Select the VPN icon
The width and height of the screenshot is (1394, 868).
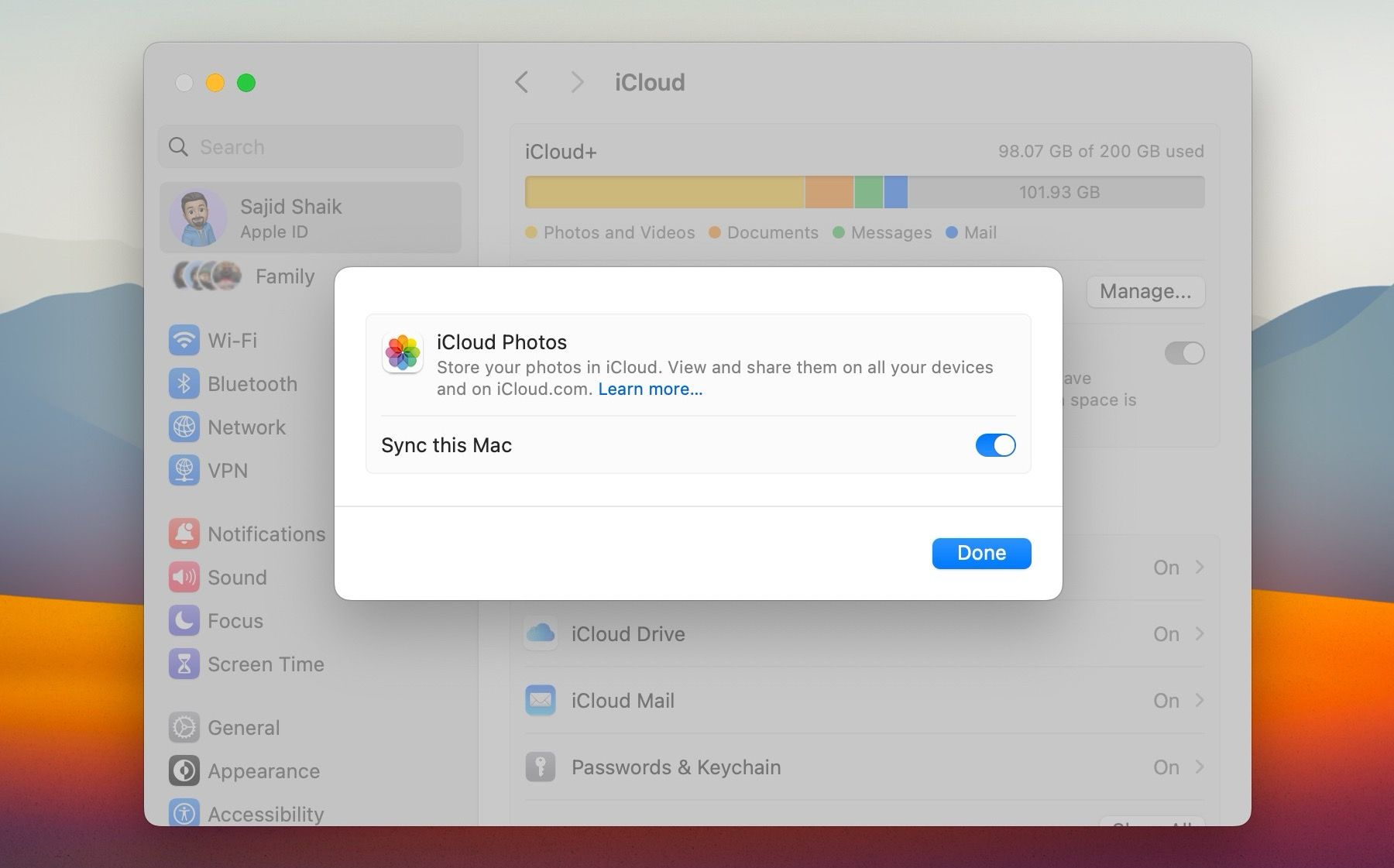pos(184,470)
